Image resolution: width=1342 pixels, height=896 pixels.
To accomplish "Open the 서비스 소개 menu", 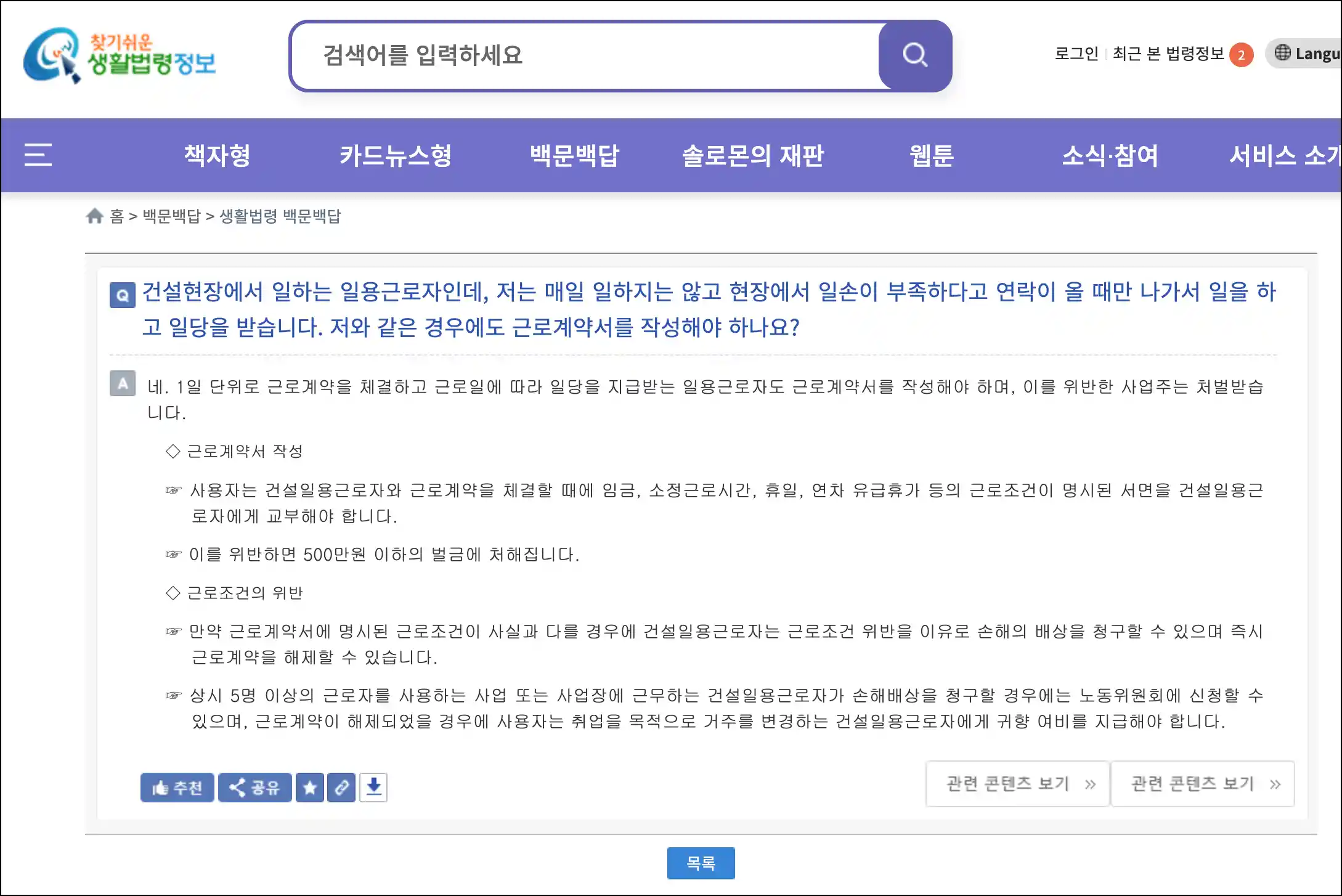I will pos(1285,155).
